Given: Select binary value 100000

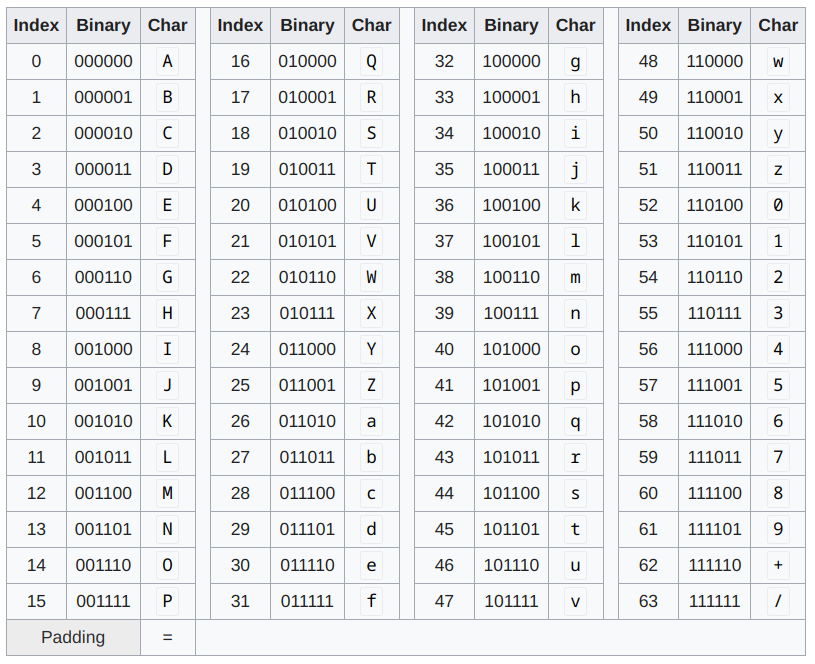Looking at the screenshot, I should (x=511, y=61).
